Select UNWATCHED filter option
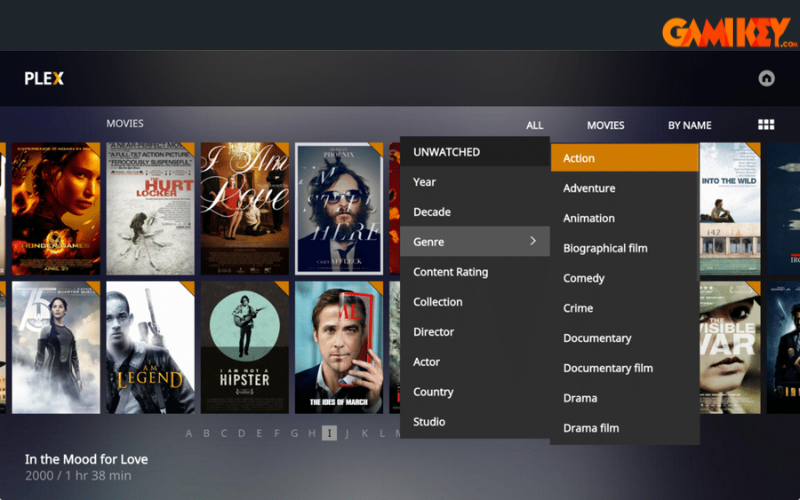Screen dimensions: 800x500 tap(475, 152)
